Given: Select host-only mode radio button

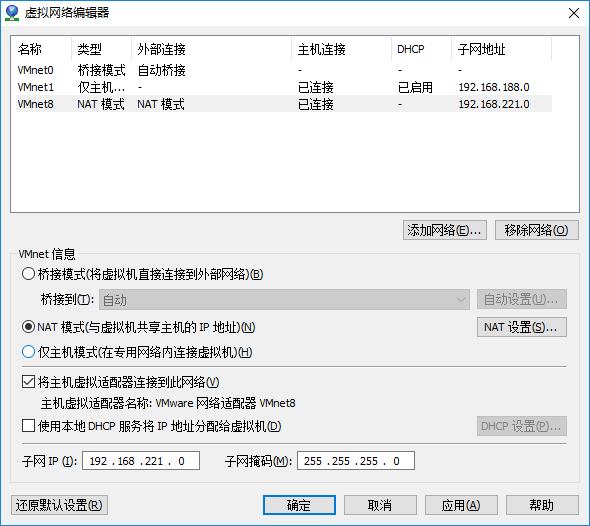Looking at the screenshot, I should click(x=28, y=352).
